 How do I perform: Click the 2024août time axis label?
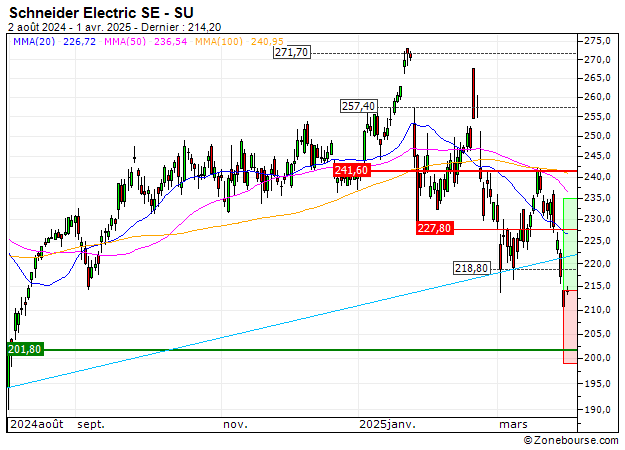[37, 424]
